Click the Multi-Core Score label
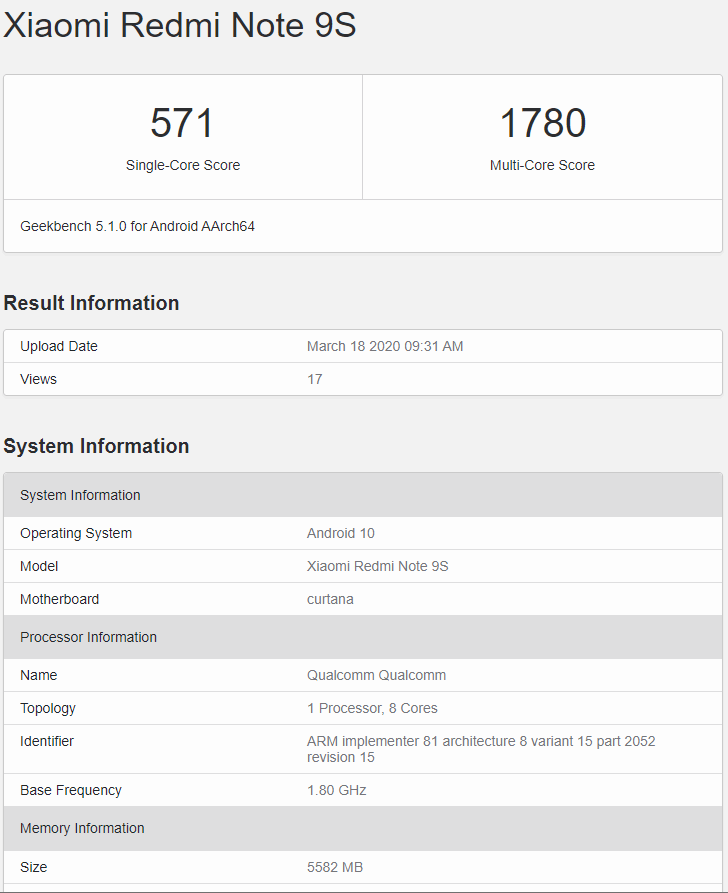 click(x=542, y=165)
